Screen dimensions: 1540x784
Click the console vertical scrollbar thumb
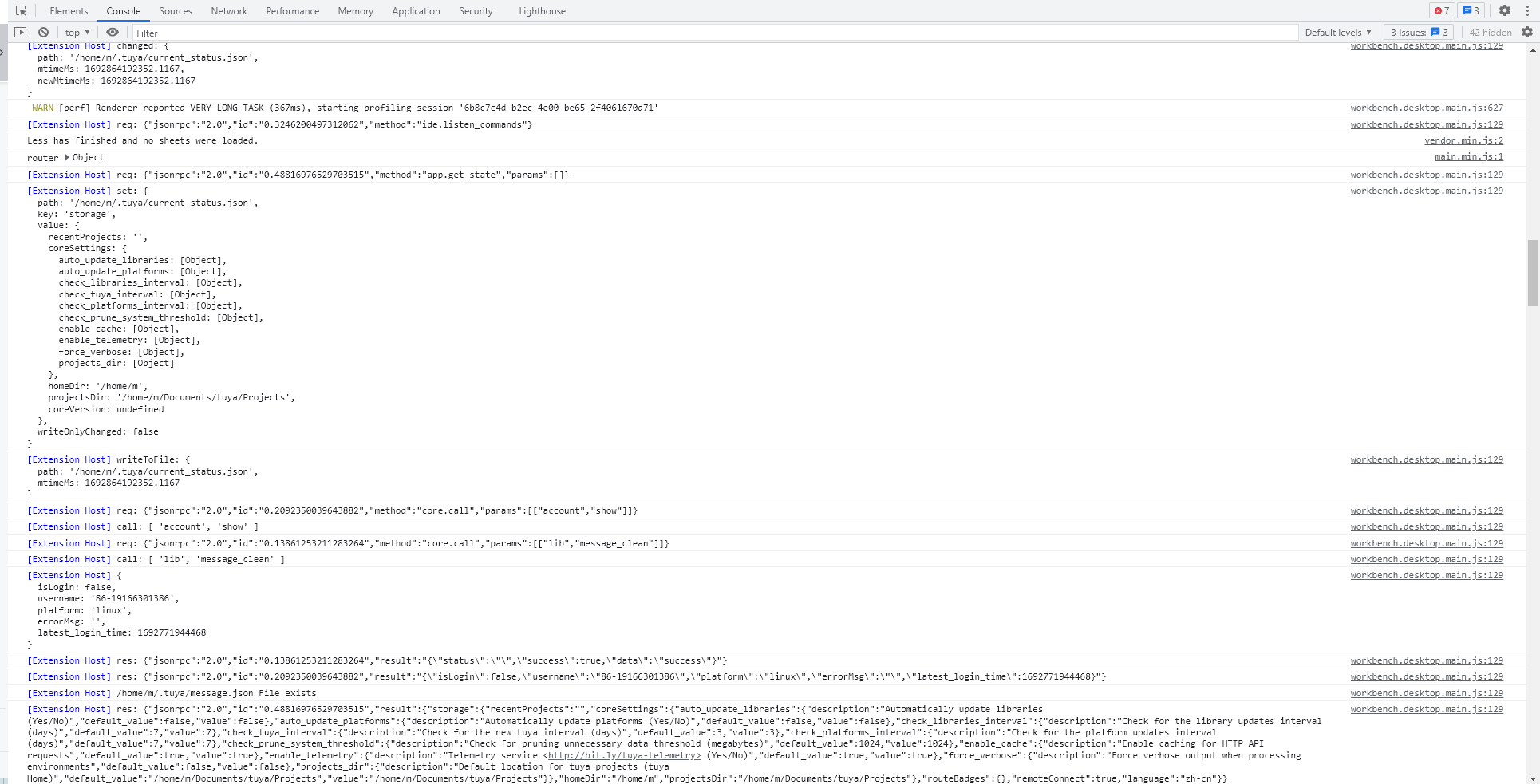point(1533,273)
